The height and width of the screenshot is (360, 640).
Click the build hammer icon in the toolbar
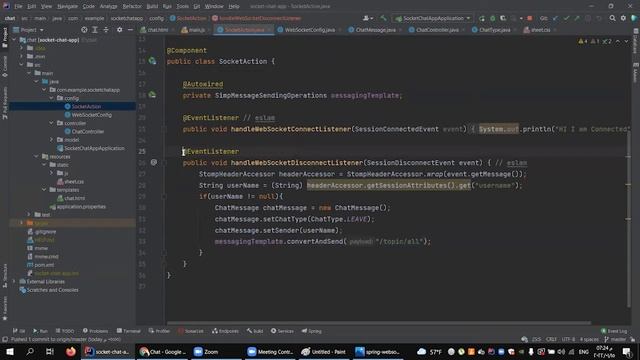(x=383, y=18)
